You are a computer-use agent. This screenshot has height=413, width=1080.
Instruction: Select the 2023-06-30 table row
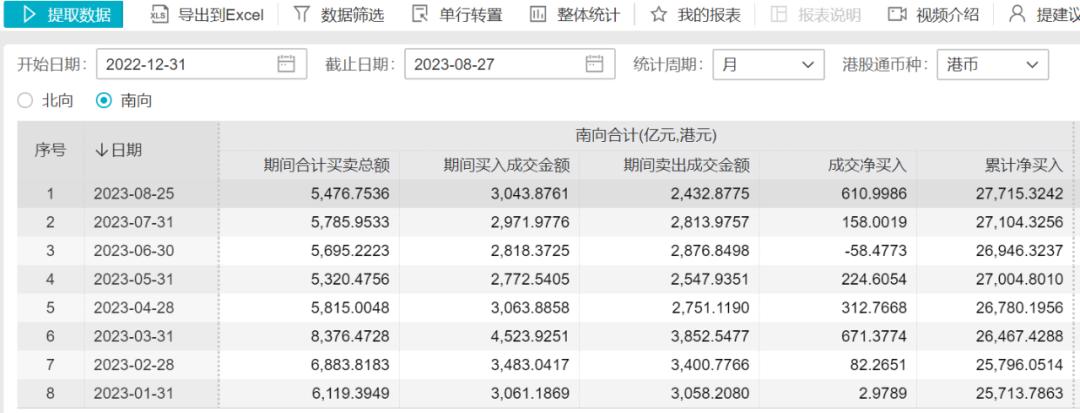point(540,250)
